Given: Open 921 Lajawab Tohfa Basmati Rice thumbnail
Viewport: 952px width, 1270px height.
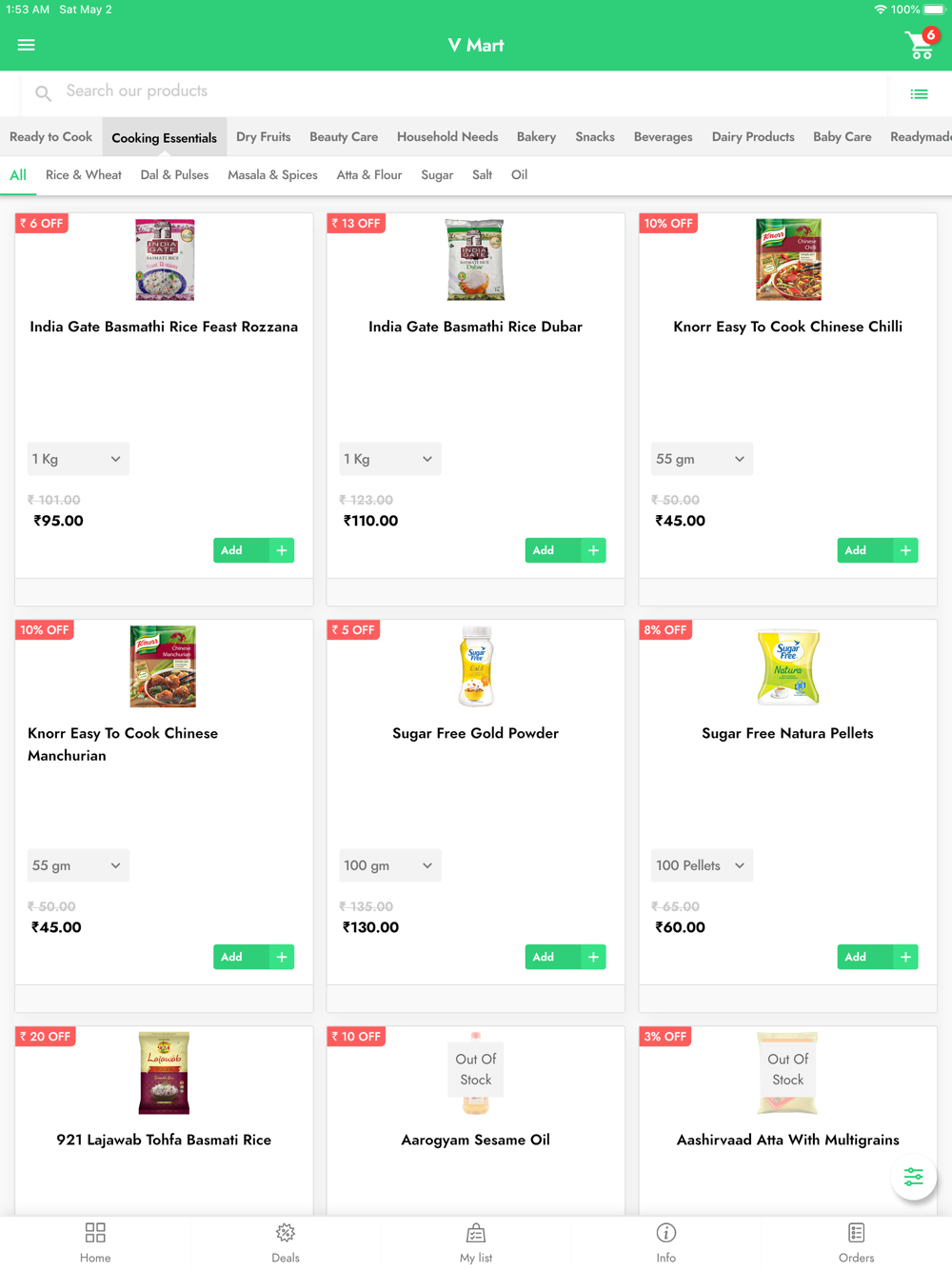Looking at the screenshot, I should pyautogui.click(x=164, y=1073).
